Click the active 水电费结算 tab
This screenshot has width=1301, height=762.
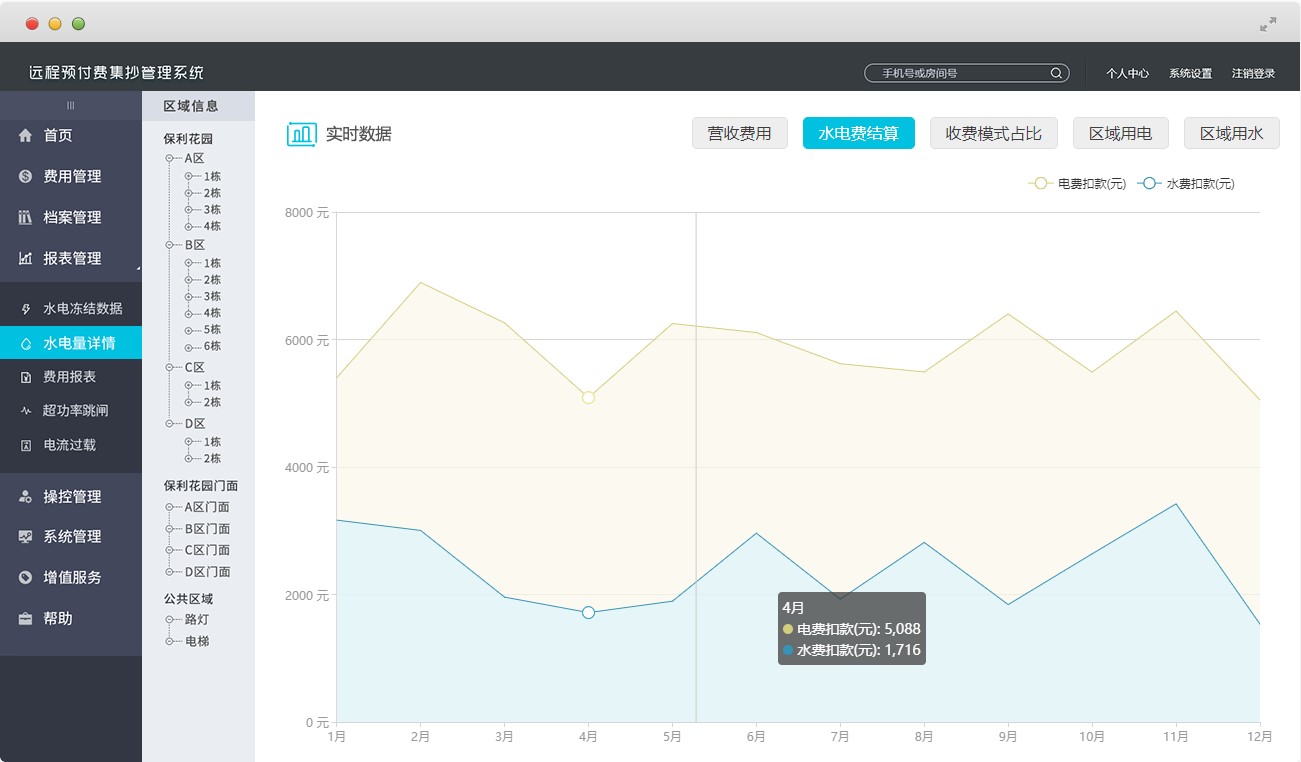859,133
